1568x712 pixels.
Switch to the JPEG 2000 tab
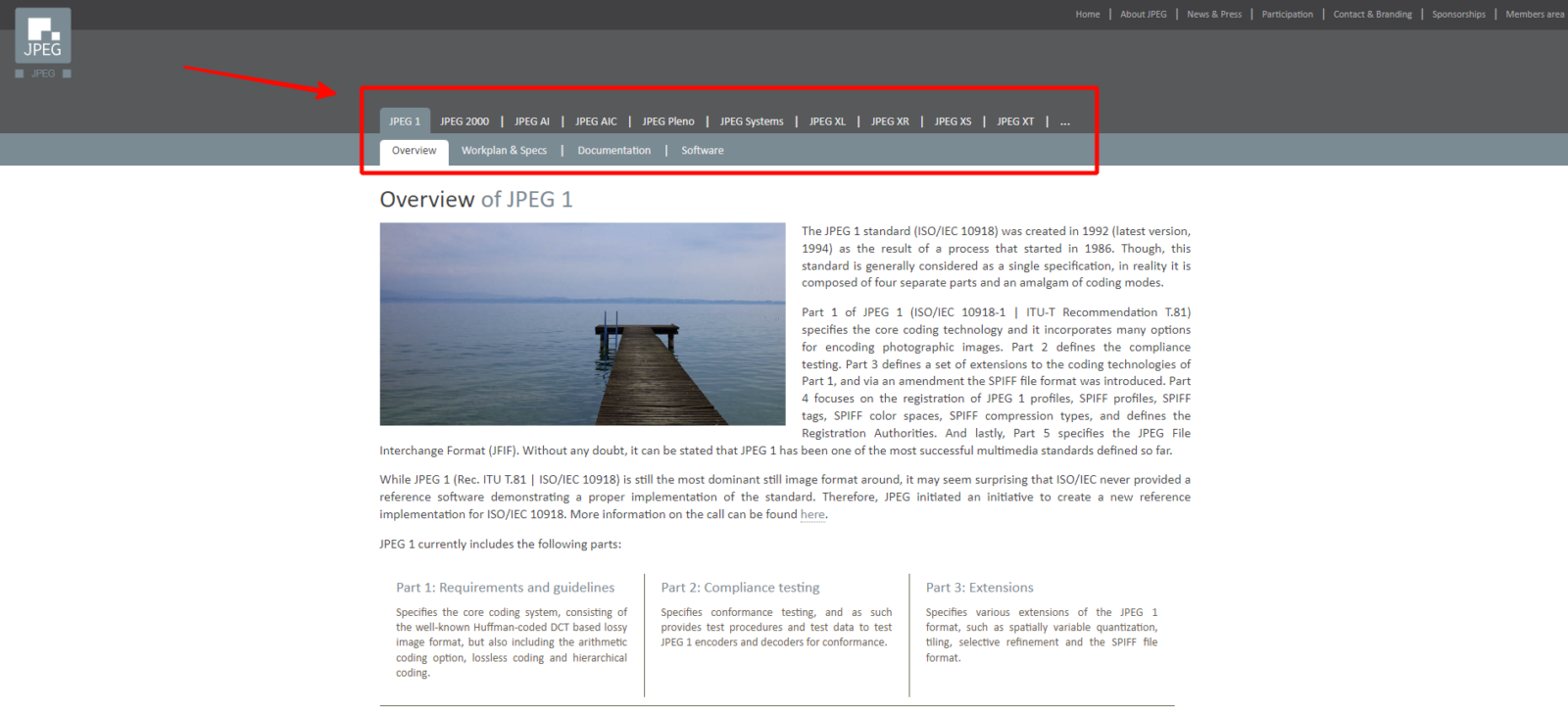(465, 121)
